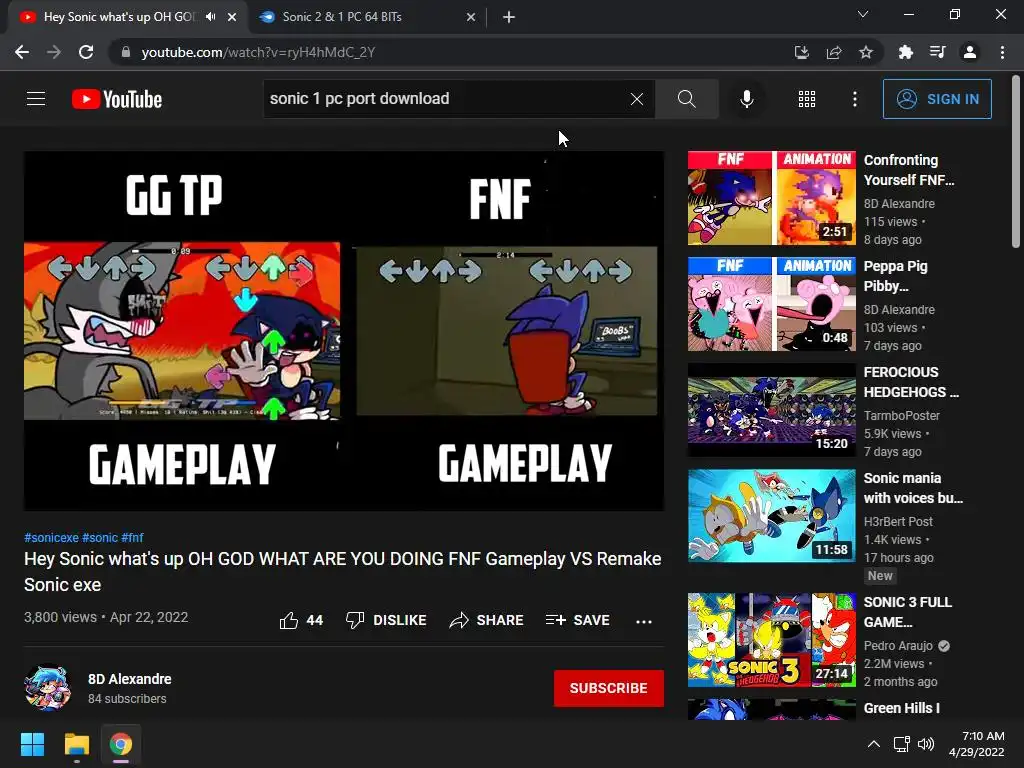The image size is (1024, 768).
Task: Open the #sonic hashtag link
Action: click(x=100, y=537)
